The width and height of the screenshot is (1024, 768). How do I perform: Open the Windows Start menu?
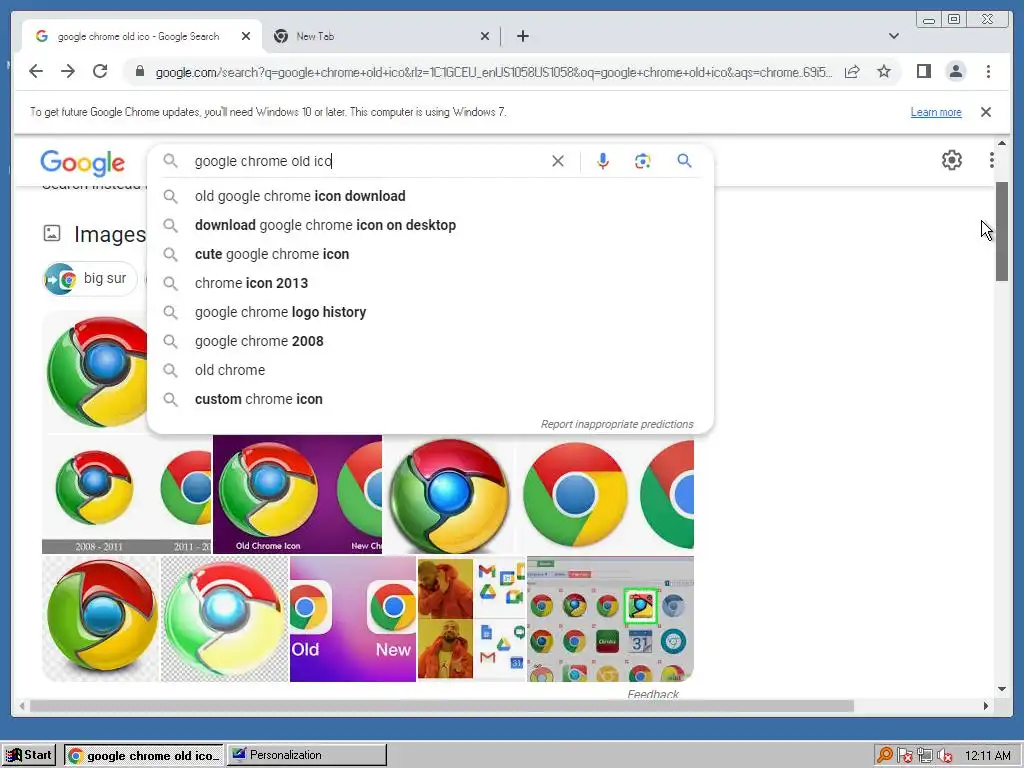29,755
